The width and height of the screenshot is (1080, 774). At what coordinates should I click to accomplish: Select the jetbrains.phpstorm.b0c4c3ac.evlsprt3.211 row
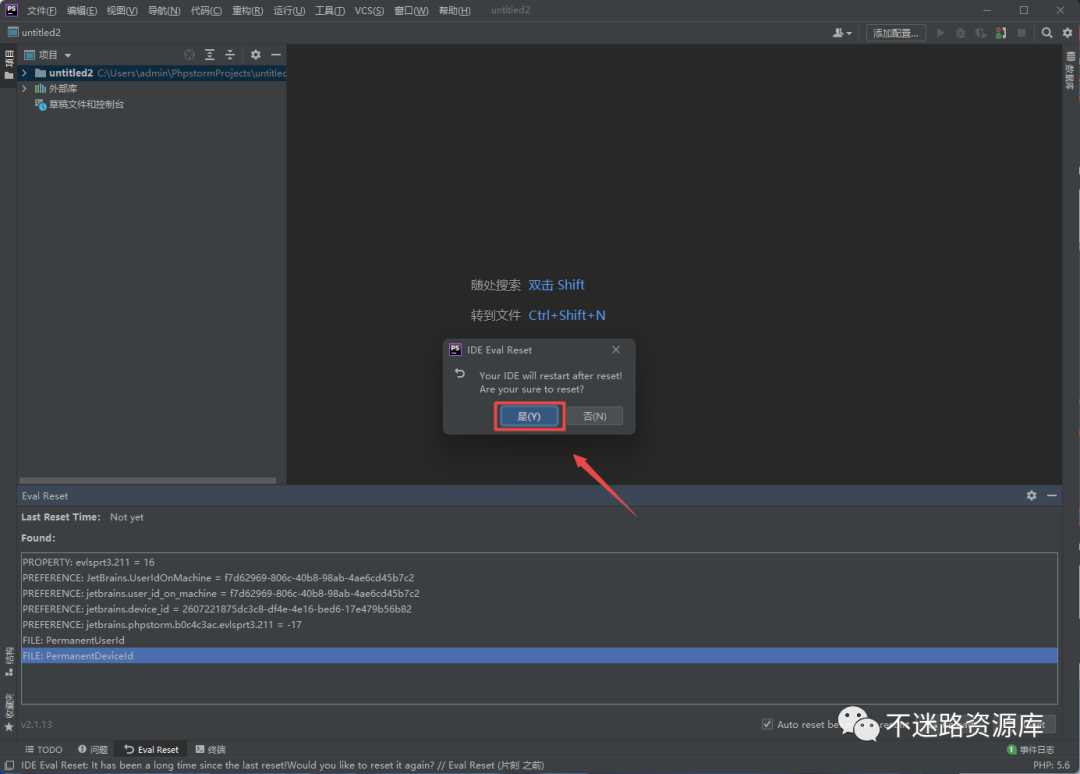click(539, 625)
